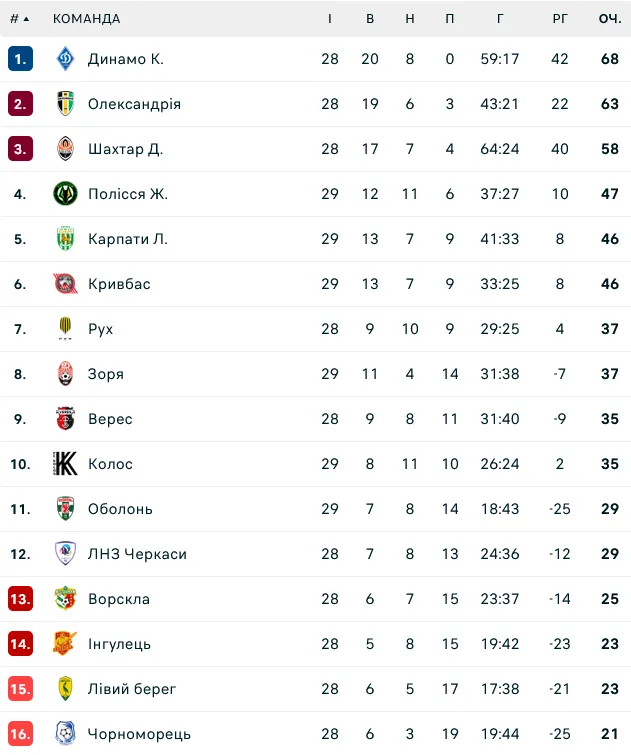Click the Олександрія club crest
This screenshot has height=755, width=631.
pos(65,104)
